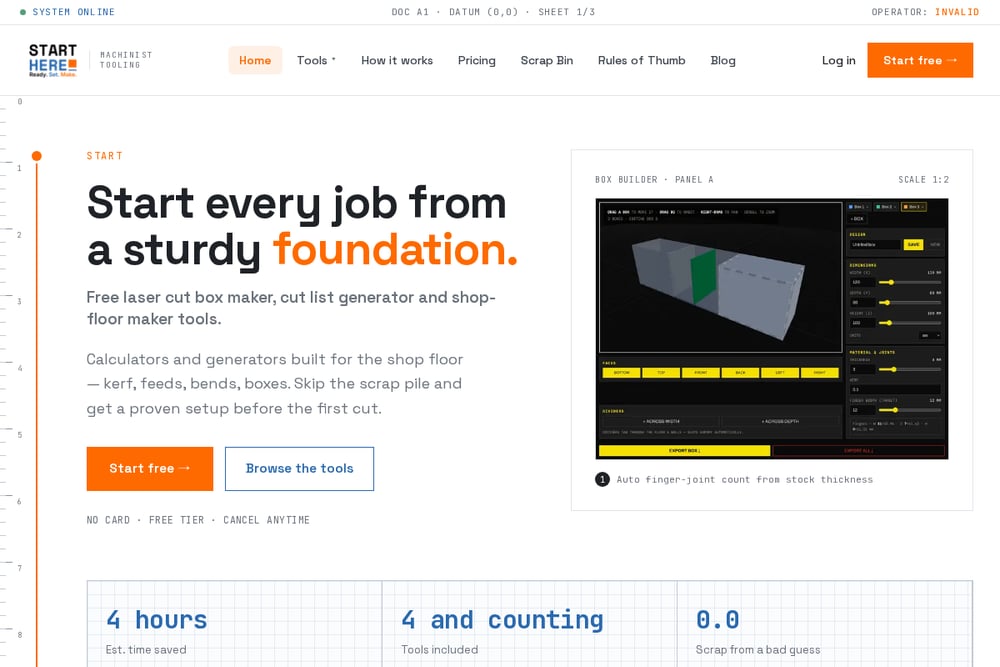The image size is (1000, 667).
Task: Open the Box Builder preview image
Action: coord(772,329)
